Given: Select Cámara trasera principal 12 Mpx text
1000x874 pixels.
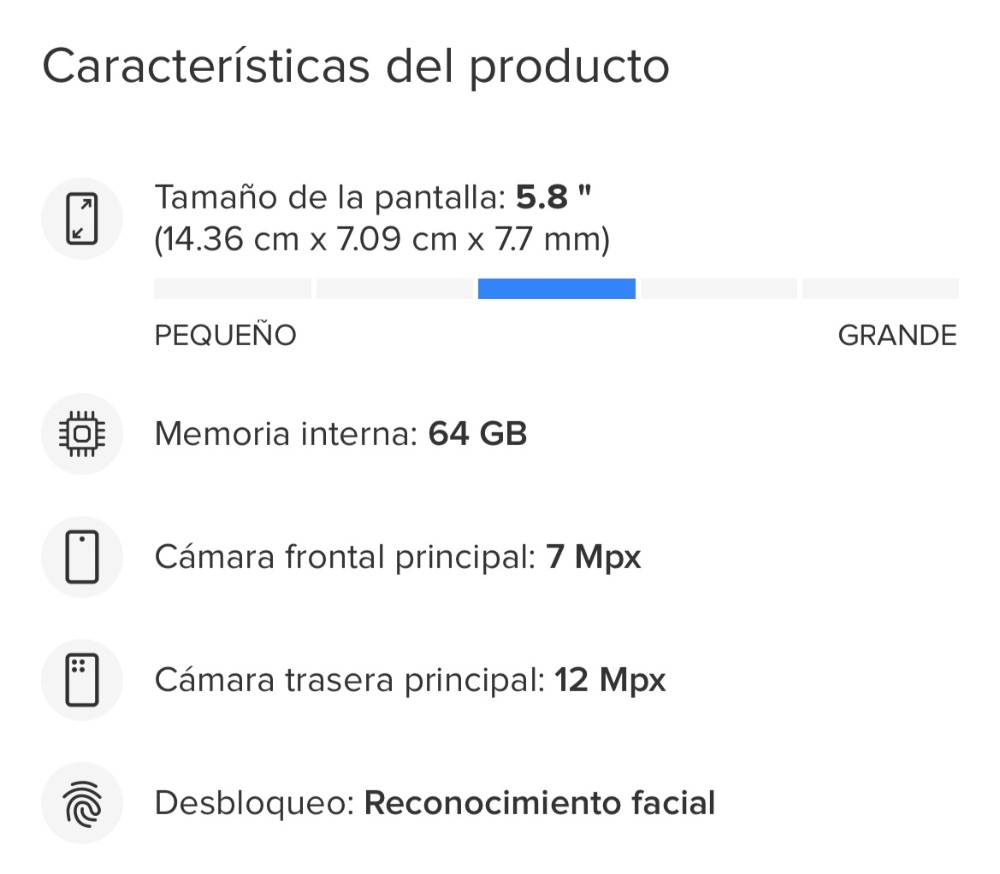Looking at the screenshot, I should (x=410, y=680).
